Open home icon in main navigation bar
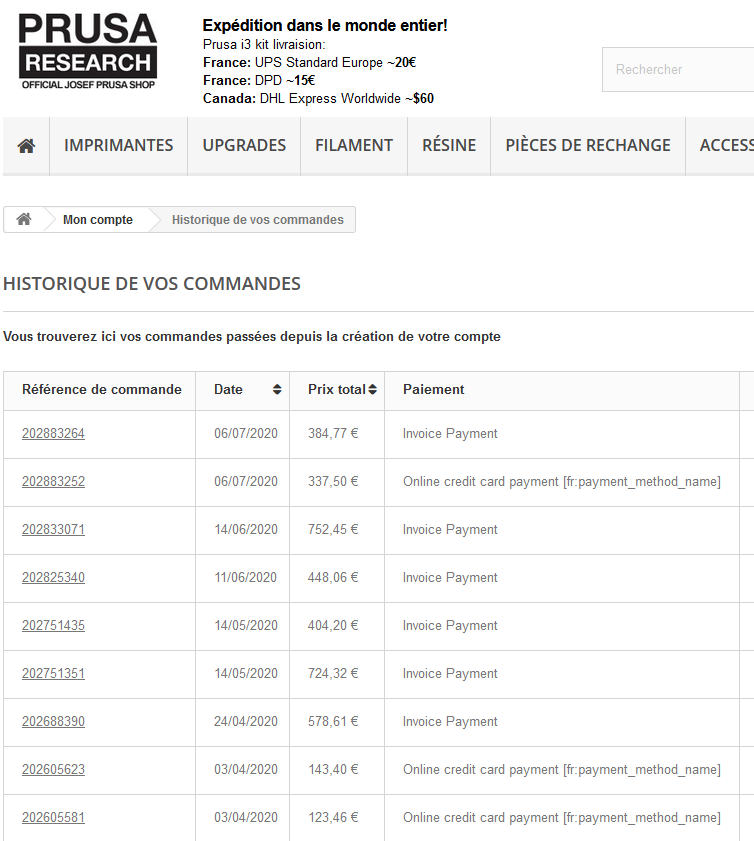 point(26,145)
